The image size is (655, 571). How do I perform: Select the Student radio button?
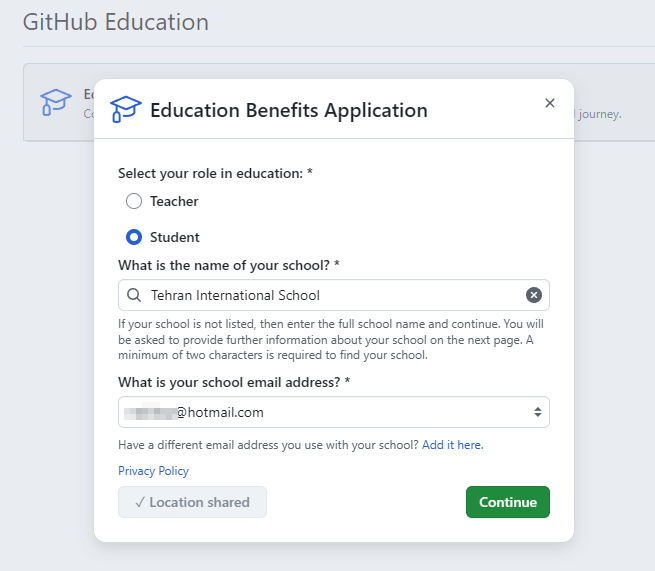click(134, 237)
